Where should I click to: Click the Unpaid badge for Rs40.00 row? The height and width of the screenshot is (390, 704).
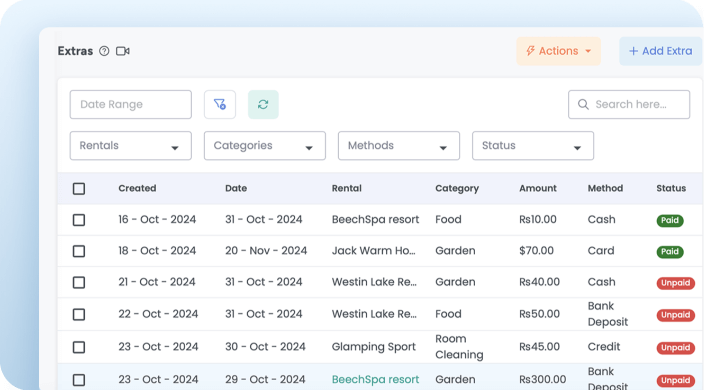point(676,283)
